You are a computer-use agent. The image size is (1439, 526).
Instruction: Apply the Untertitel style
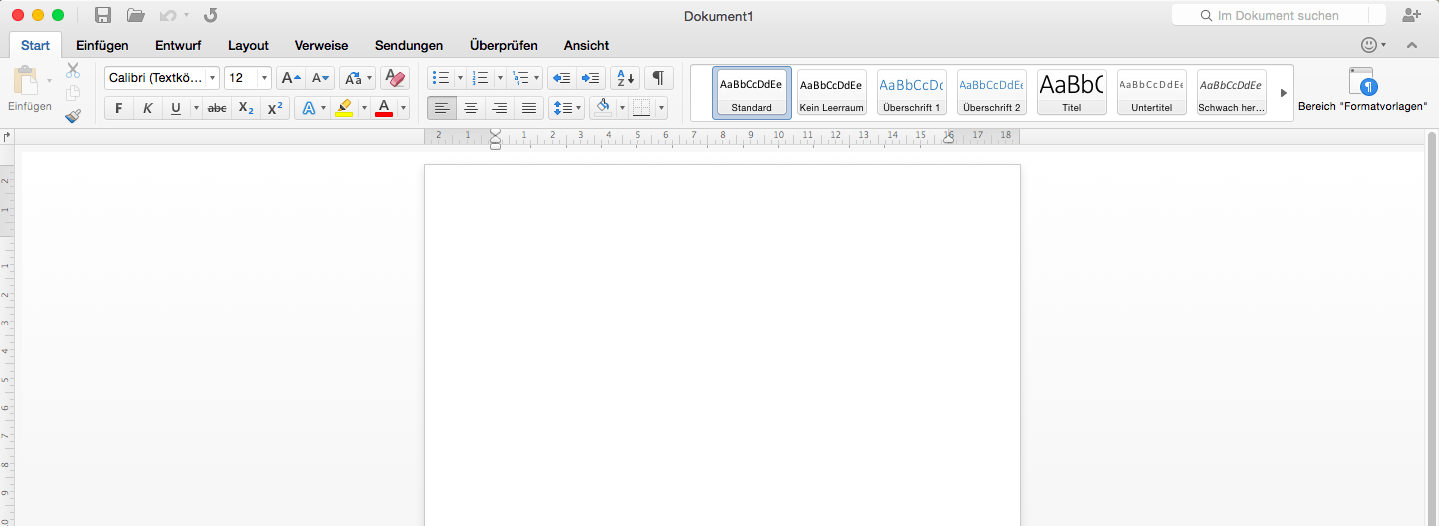1152,93
